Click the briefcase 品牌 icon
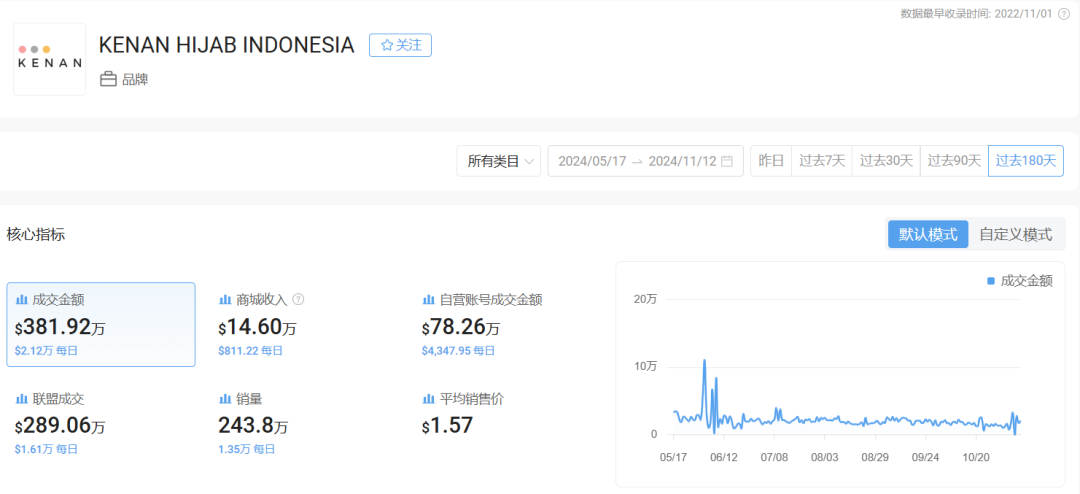 coord(108,79)
